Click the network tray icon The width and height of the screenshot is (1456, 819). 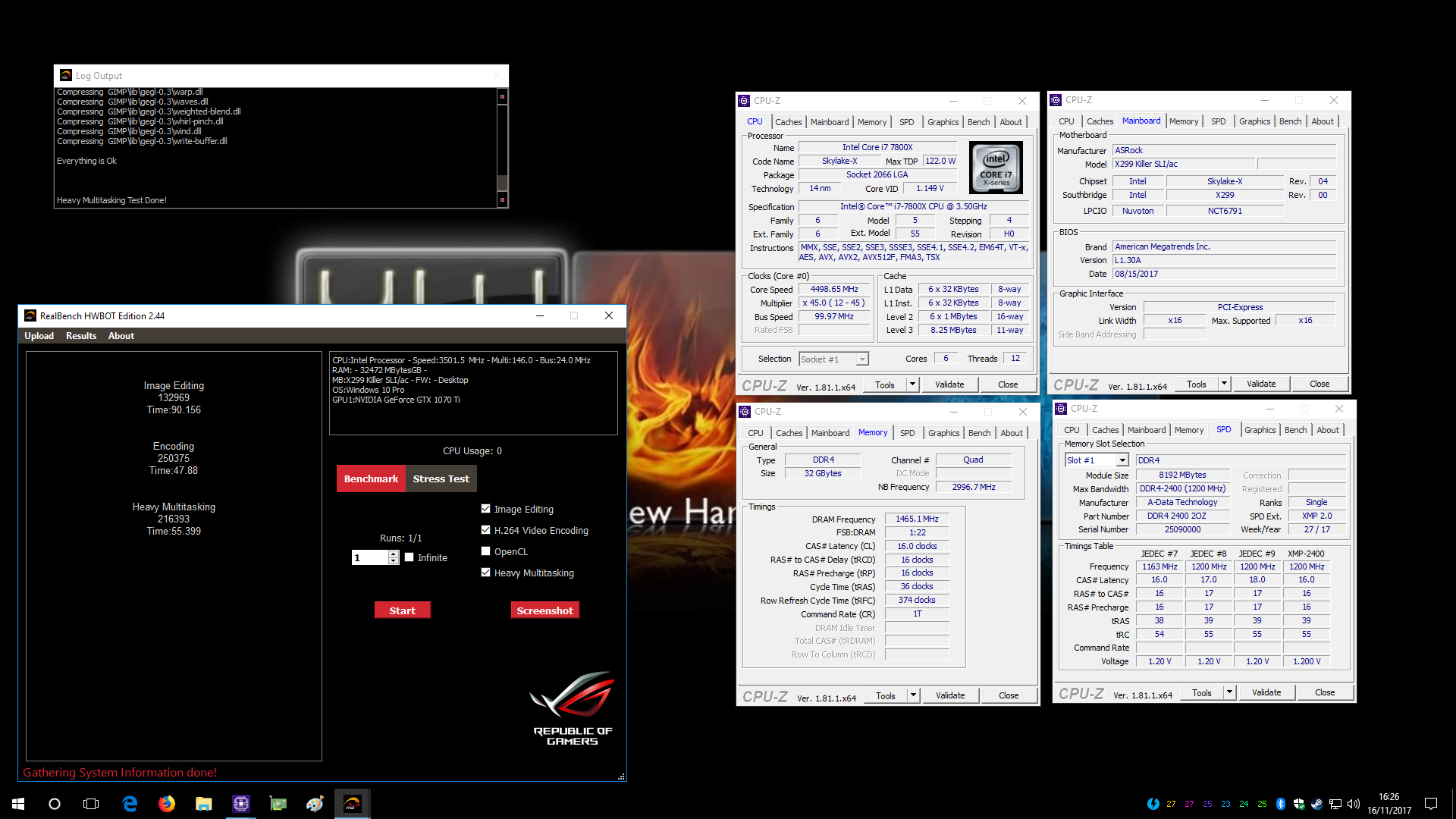(x=1335, y=804)
